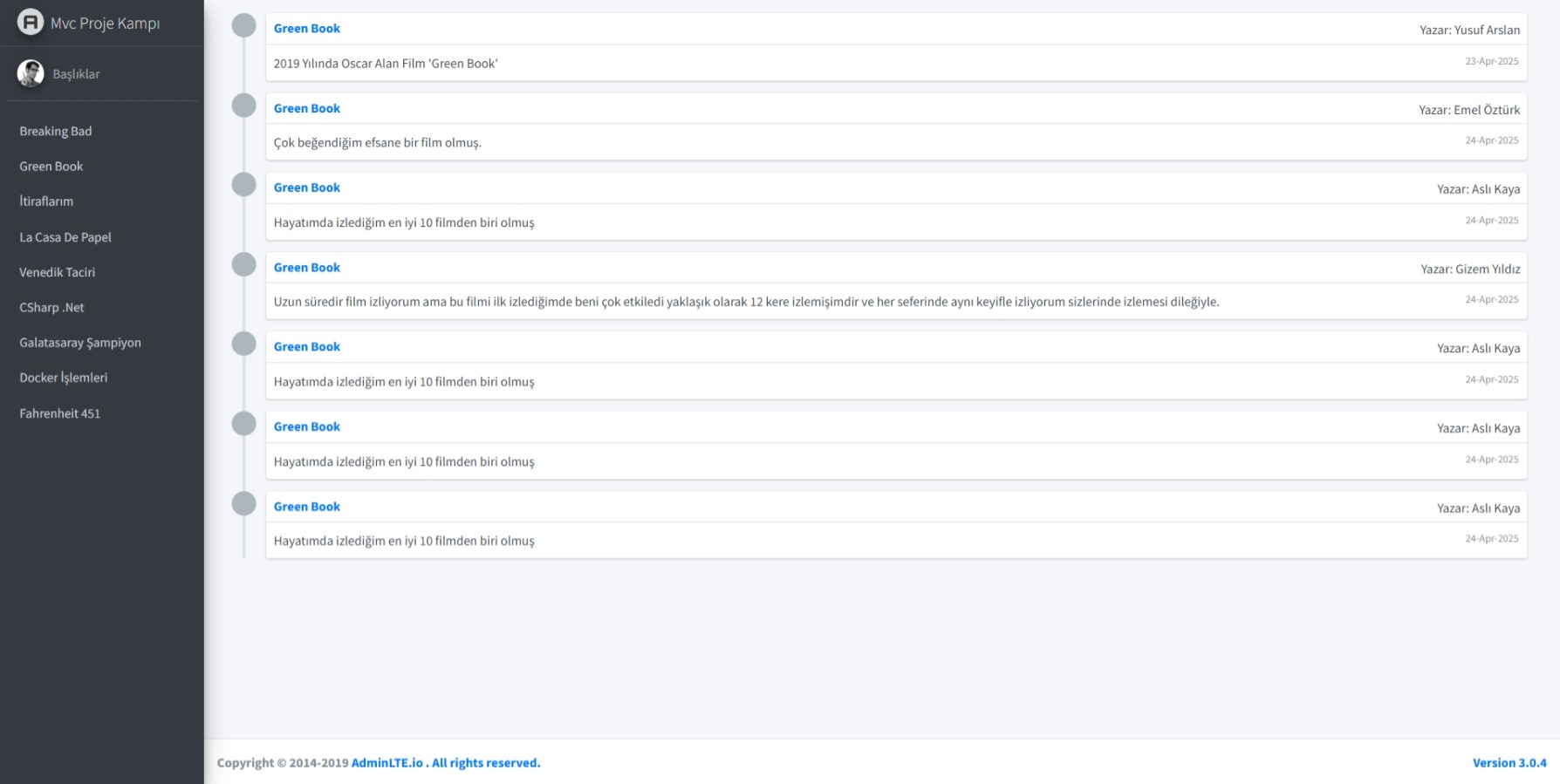Open Docker İşlemleri heading

(x=64, y=378)
